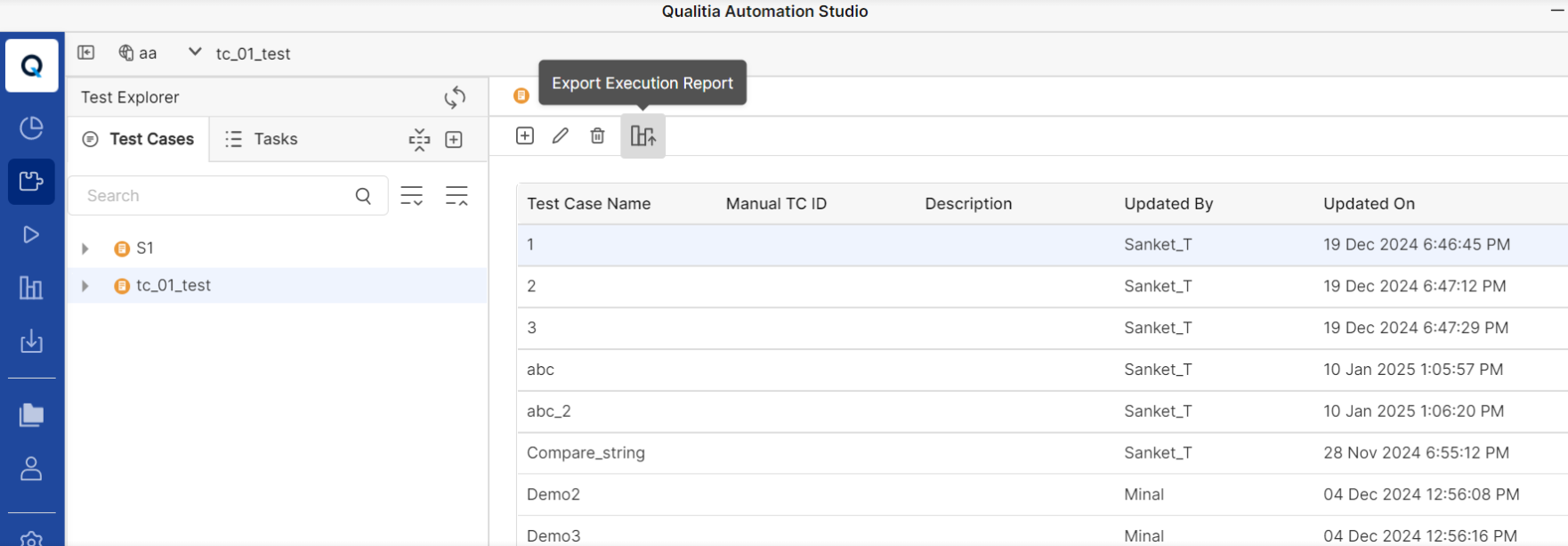Click the Search input field
Viewport: 1568px width, 546px height.
(214, 196)
